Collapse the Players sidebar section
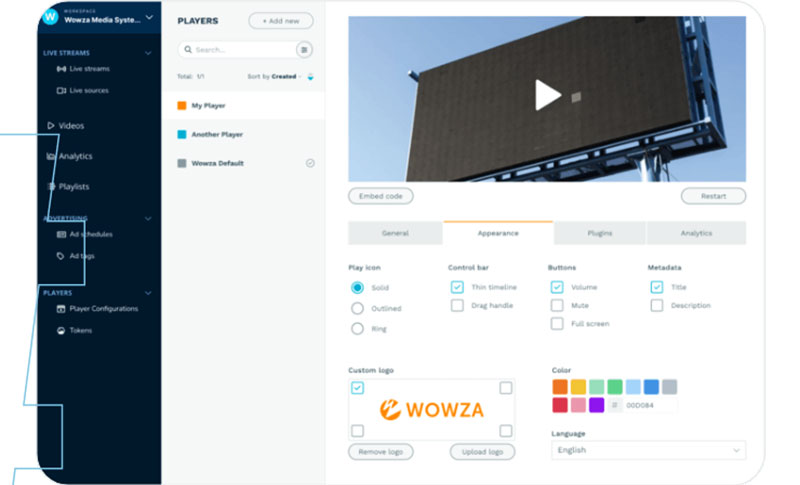Image resolution: width=800 pixels, height=485 pixels. pos(148,293)
